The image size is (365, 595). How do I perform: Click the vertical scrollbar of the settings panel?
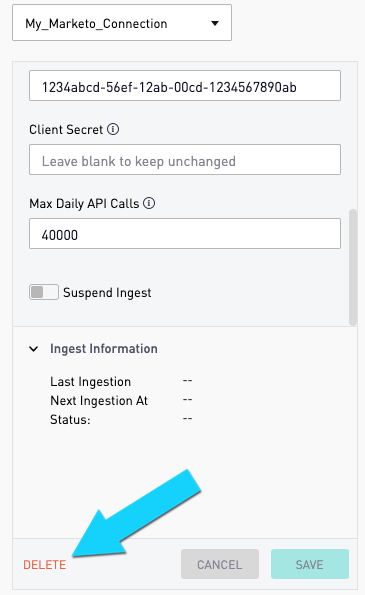point(353,267)
